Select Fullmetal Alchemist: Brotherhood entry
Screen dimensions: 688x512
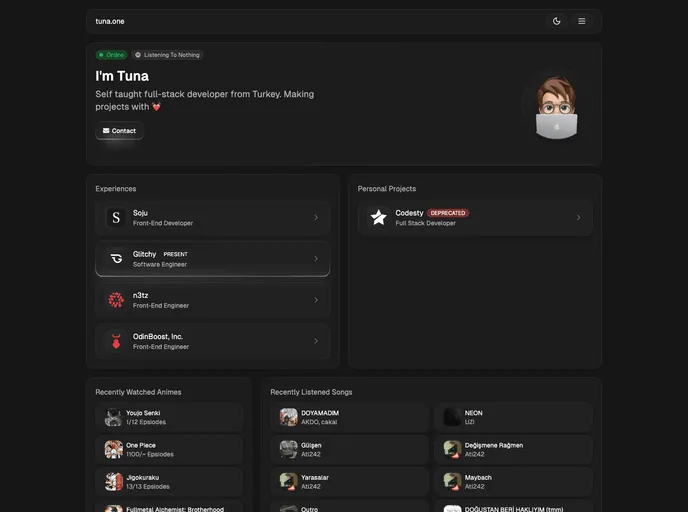click(x=168, y=507)
